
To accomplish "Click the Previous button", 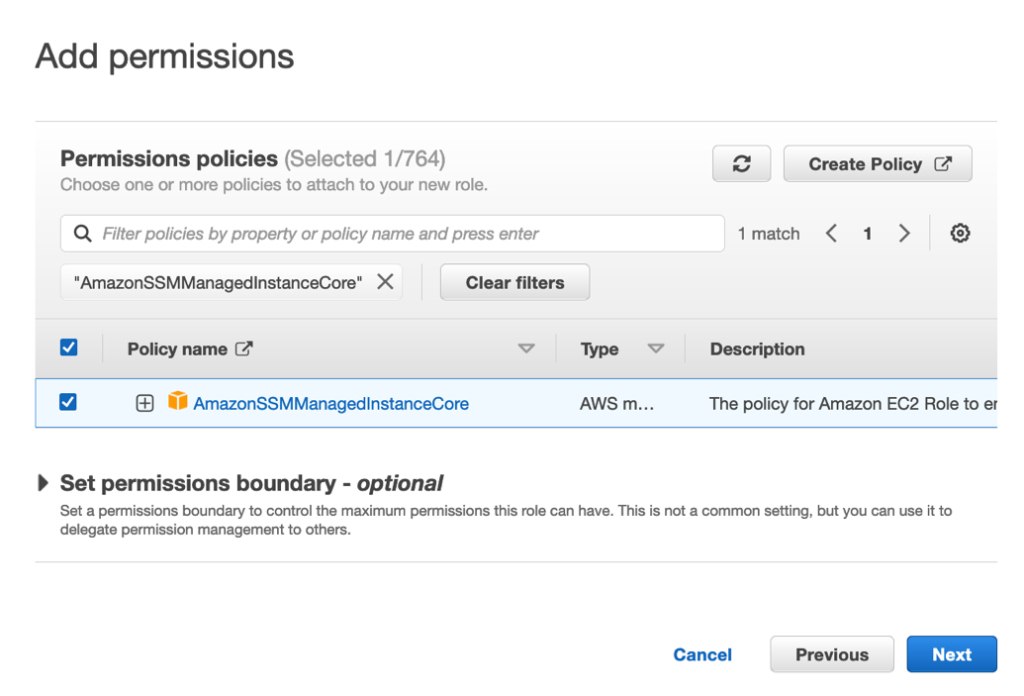I will (x=831, y=654).
